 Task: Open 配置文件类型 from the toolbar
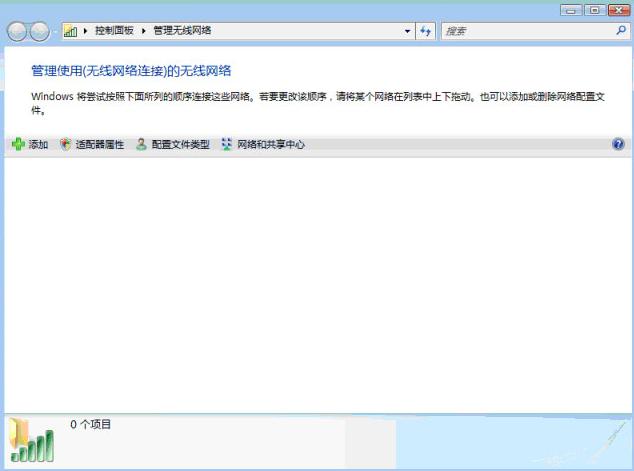click(x=181, y=144)
